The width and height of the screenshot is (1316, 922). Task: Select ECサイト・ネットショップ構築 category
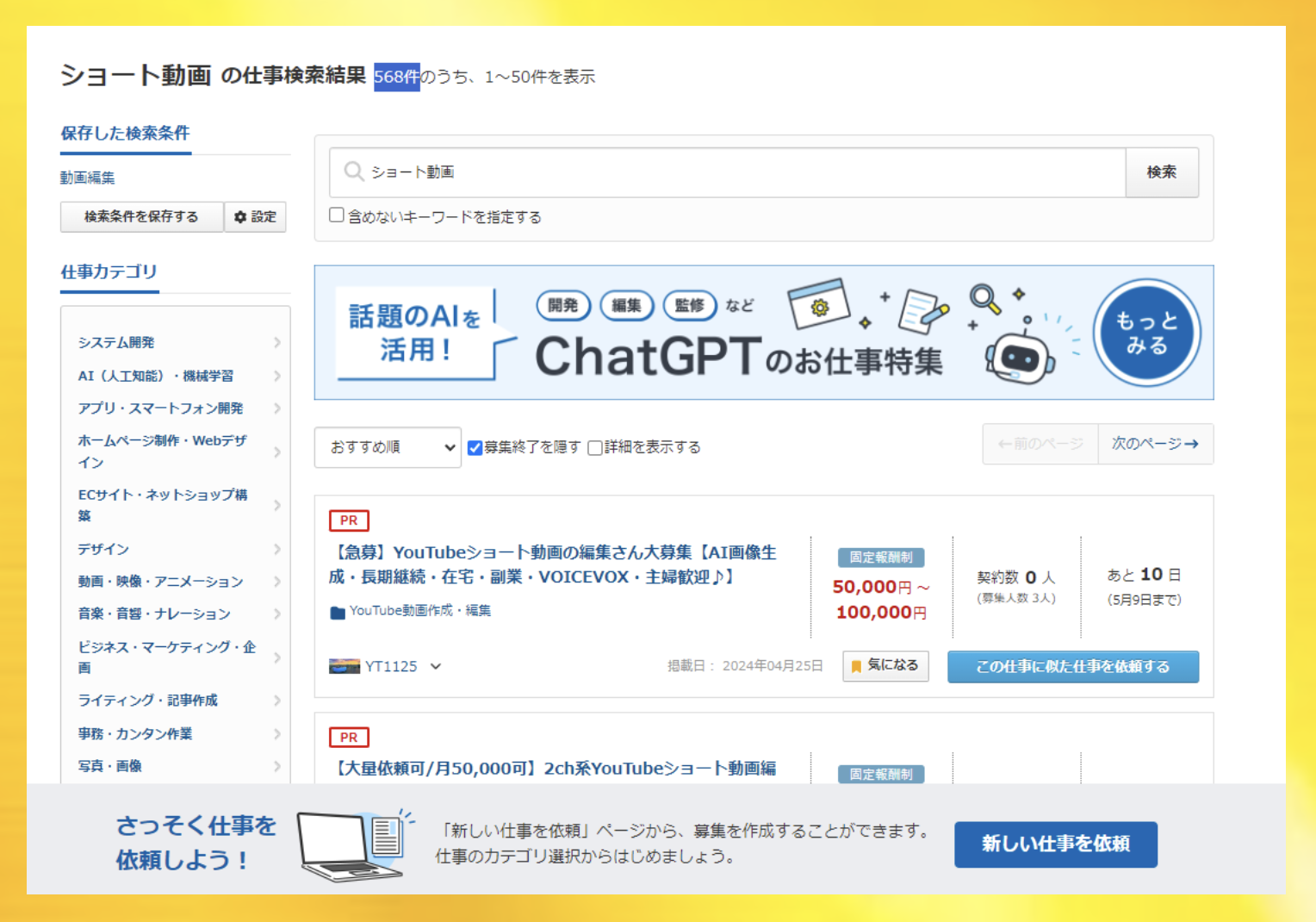163,505
